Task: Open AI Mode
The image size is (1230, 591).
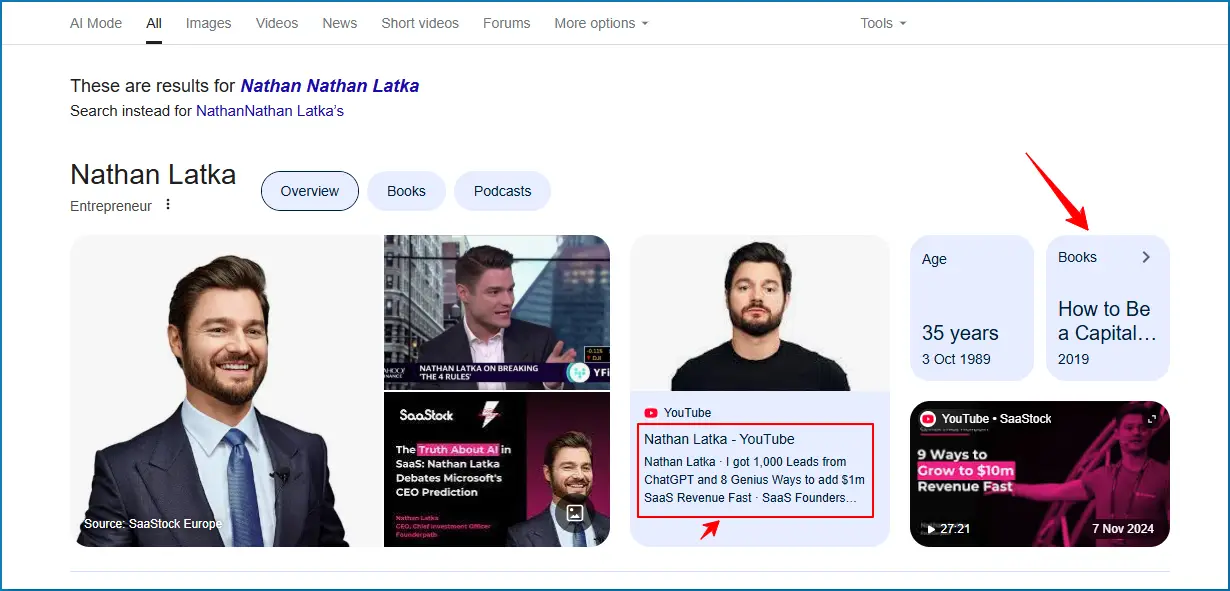Action: [95, 22]
